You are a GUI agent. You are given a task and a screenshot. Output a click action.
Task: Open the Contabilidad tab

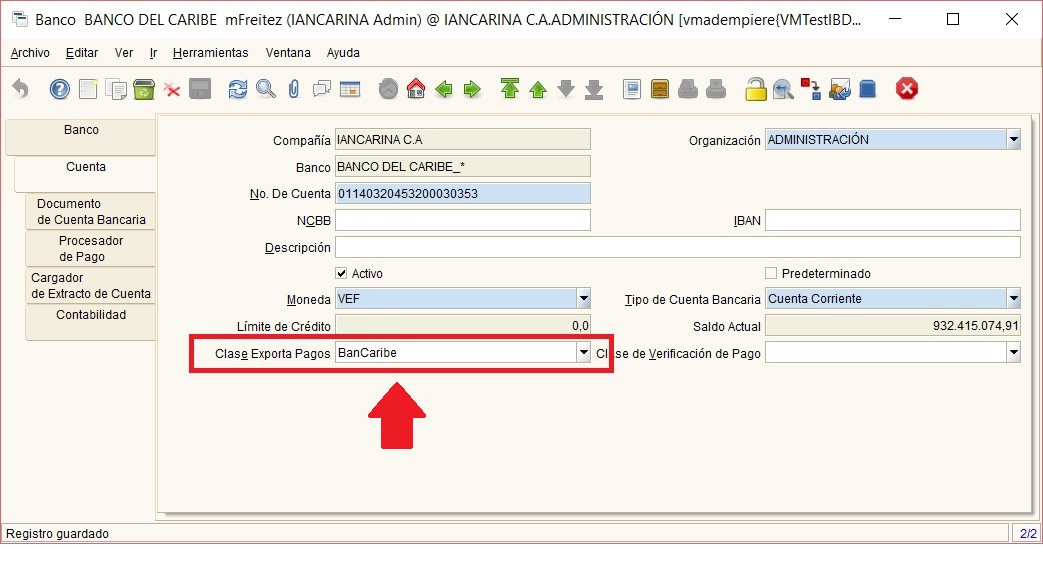pyautogui.click(x=90, y=322)
